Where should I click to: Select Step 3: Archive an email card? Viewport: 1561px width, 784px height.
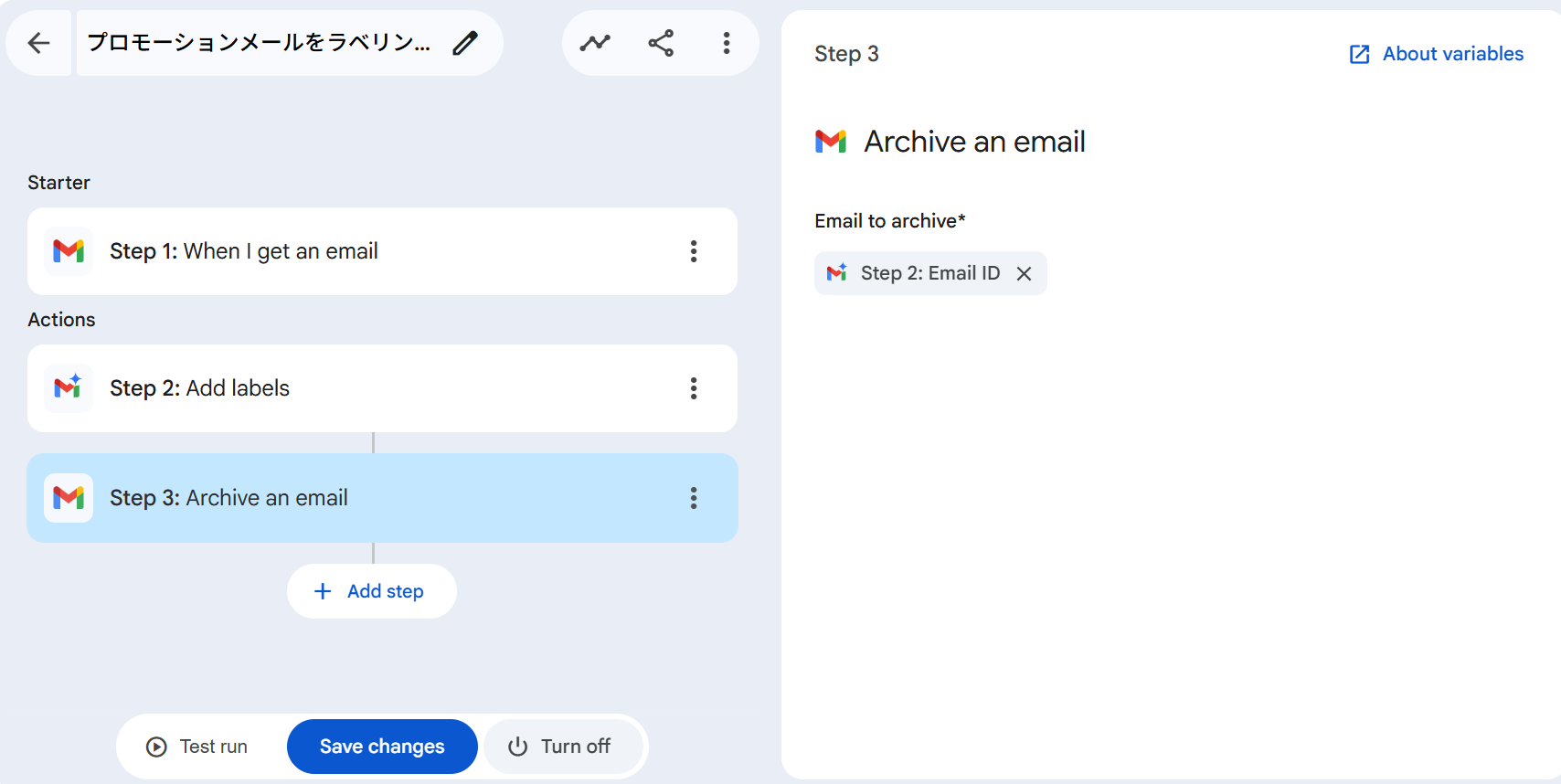click(x=366, y=498)
